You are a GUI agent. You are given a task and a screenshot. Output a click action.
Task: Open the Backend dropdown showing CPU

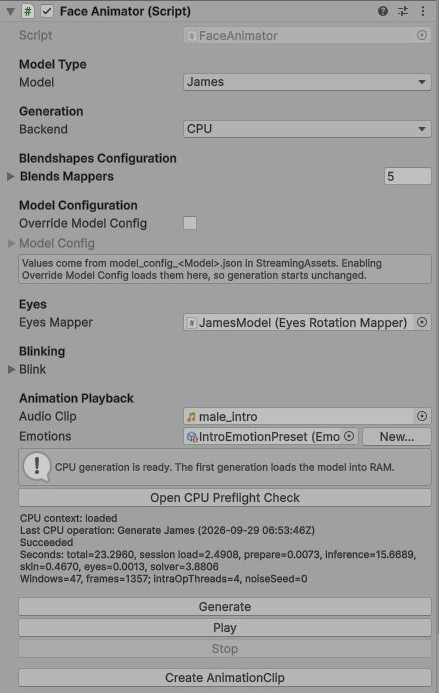[307, 129]
